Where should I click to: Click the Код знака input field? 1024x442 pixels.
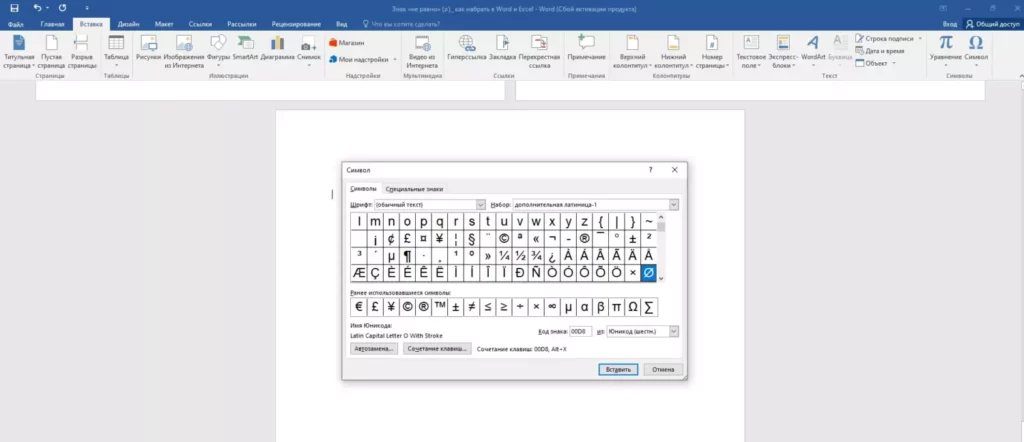(x=580, y=332)
